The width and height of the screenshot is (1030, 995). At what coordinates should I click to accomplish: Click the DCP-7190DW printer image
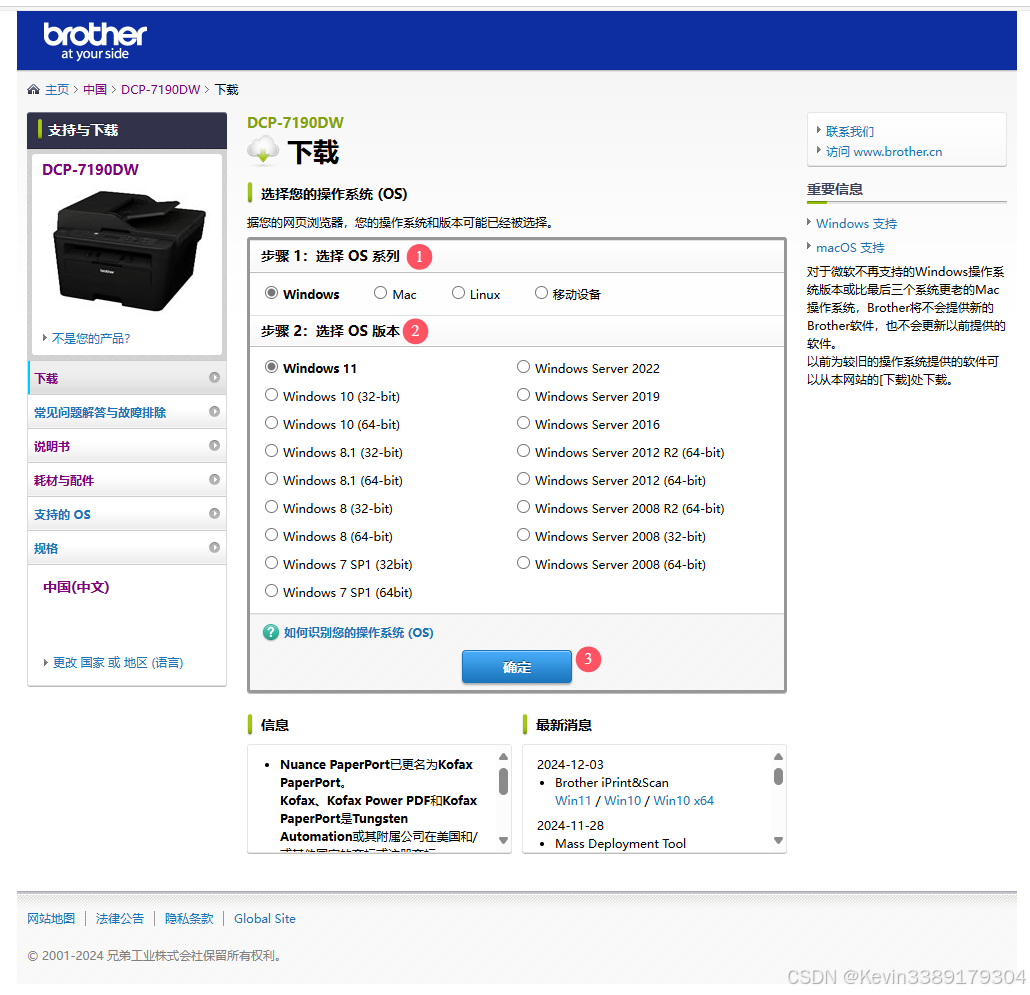(x=129, y=250)
